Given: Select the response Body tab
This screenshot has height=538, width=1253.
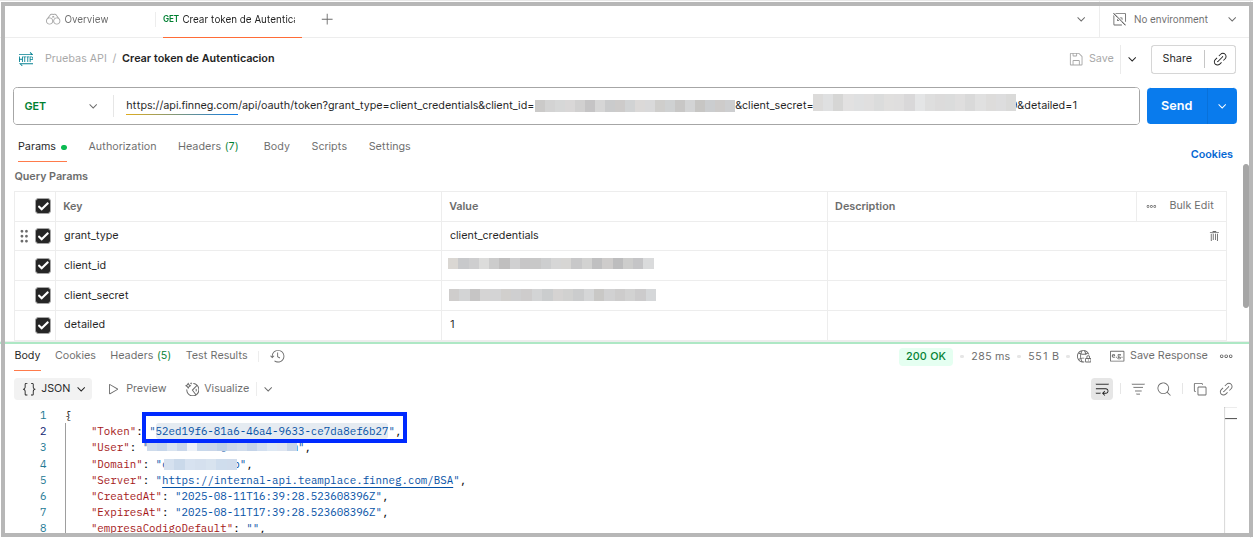Looking at the screenshot, I should 27,356.
